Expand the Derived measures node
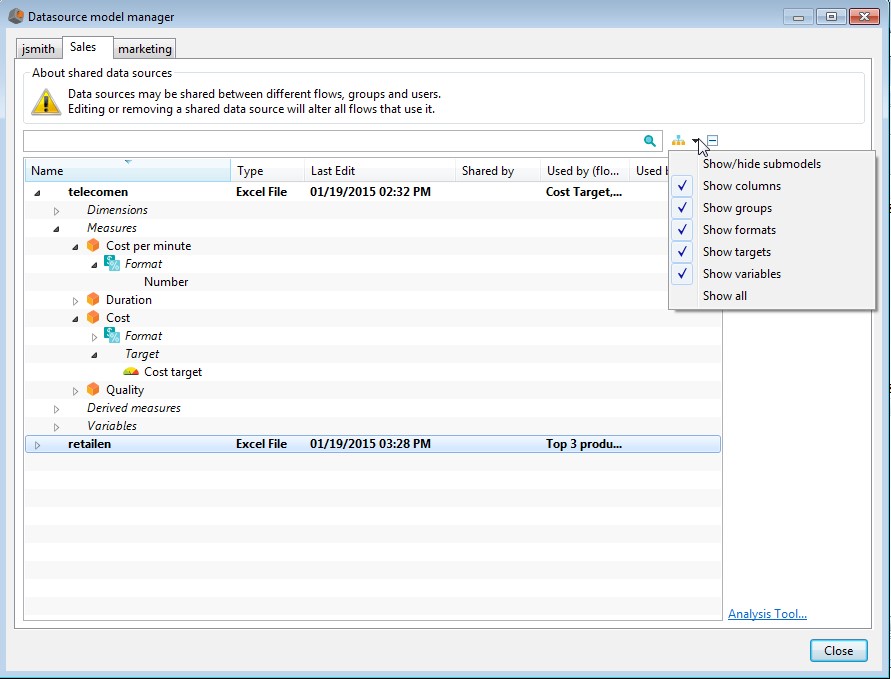This screenshot has width=891, height=679. click(x=56, y=409)
